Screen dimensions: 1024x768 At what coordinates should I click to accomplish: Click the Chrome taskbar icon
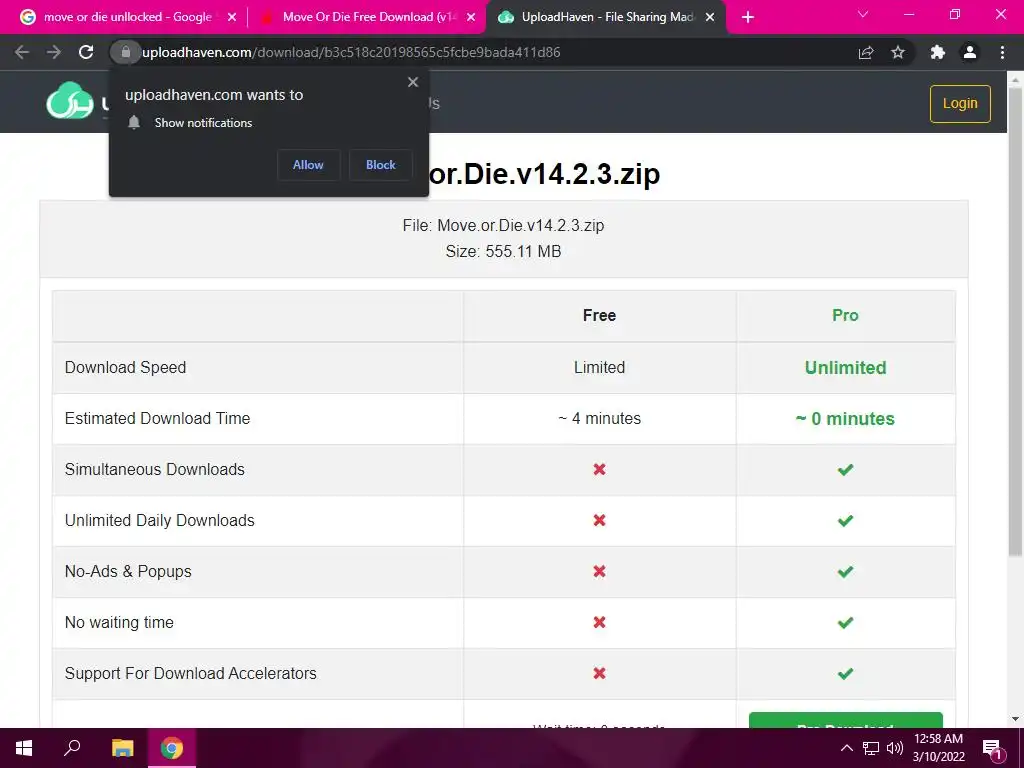tap(172, 748)
